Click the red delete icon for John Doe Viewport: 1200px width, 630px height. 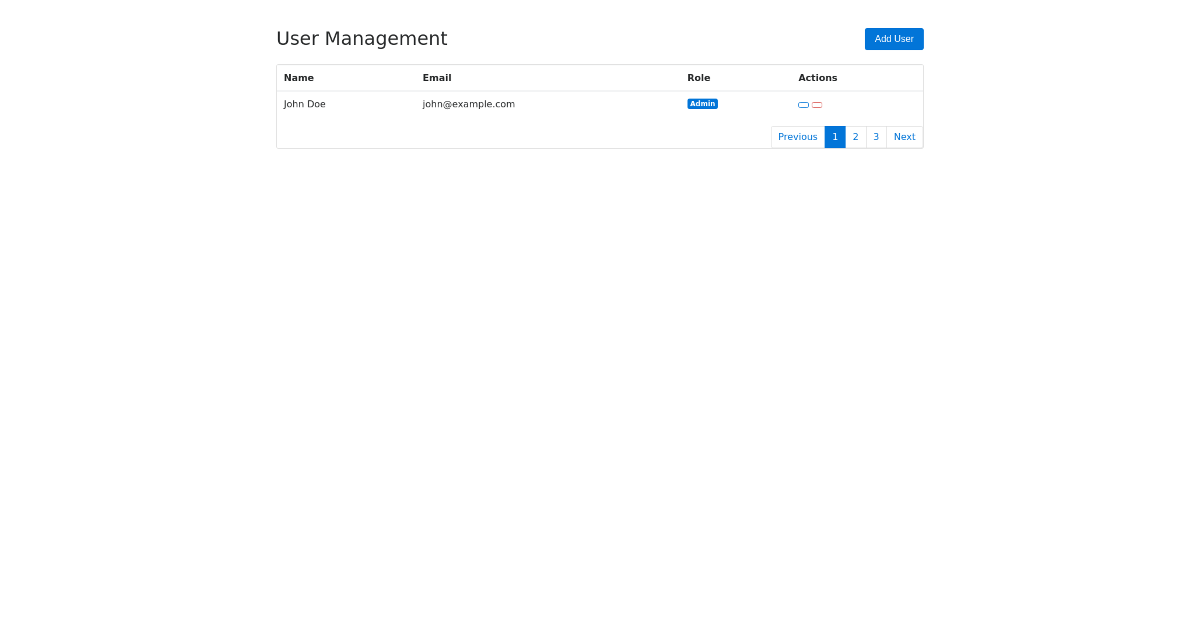tap(817, 104)
